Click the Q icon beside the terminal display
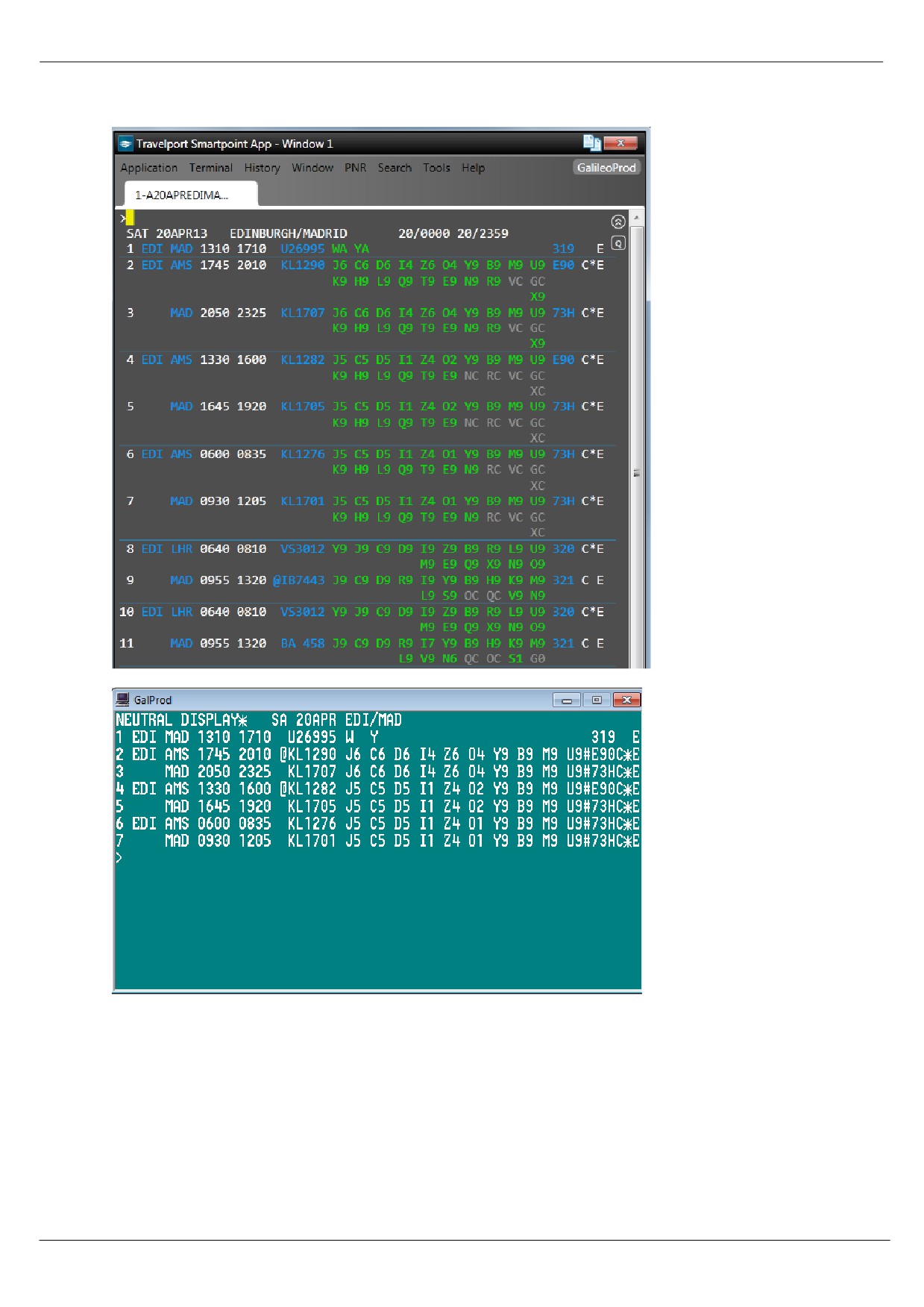This screenshot has width=924, height=1307. point(617,242)
